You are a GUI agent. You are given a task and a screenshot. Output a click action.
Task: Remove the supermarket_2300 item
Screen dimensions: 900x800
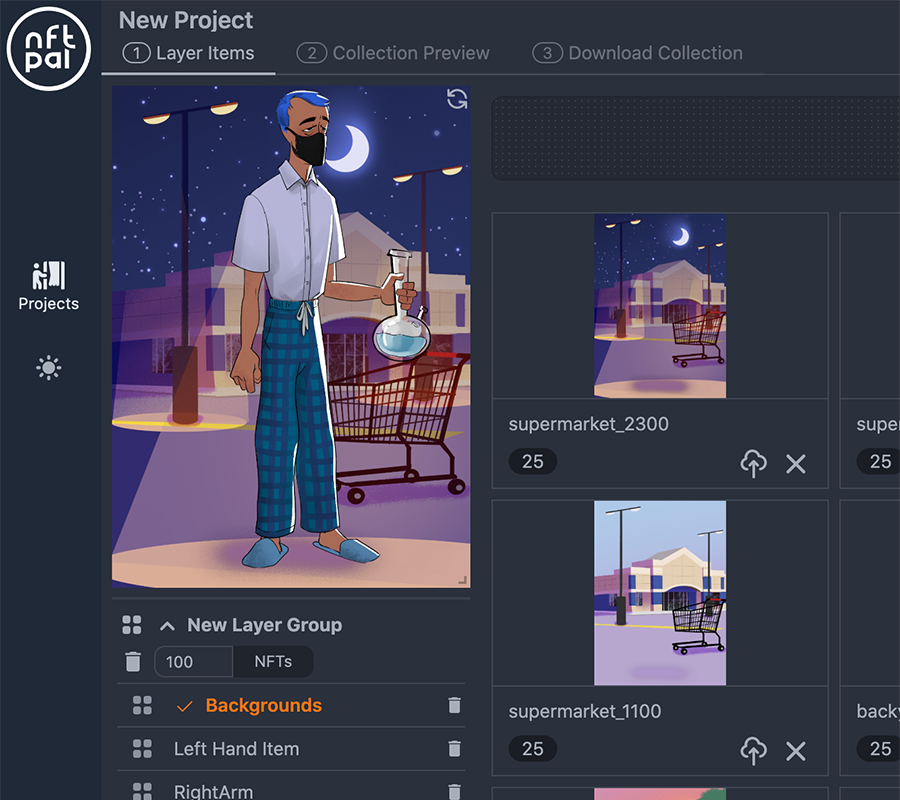(x=796, y=464)
